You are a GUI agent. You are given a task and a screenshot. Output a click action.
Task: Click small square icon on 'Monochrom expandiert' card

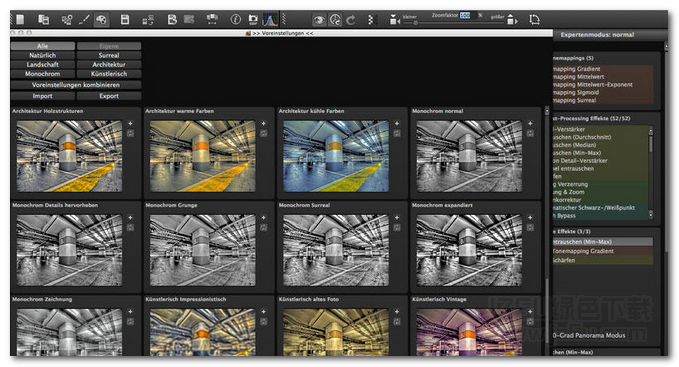pos(530,228)
